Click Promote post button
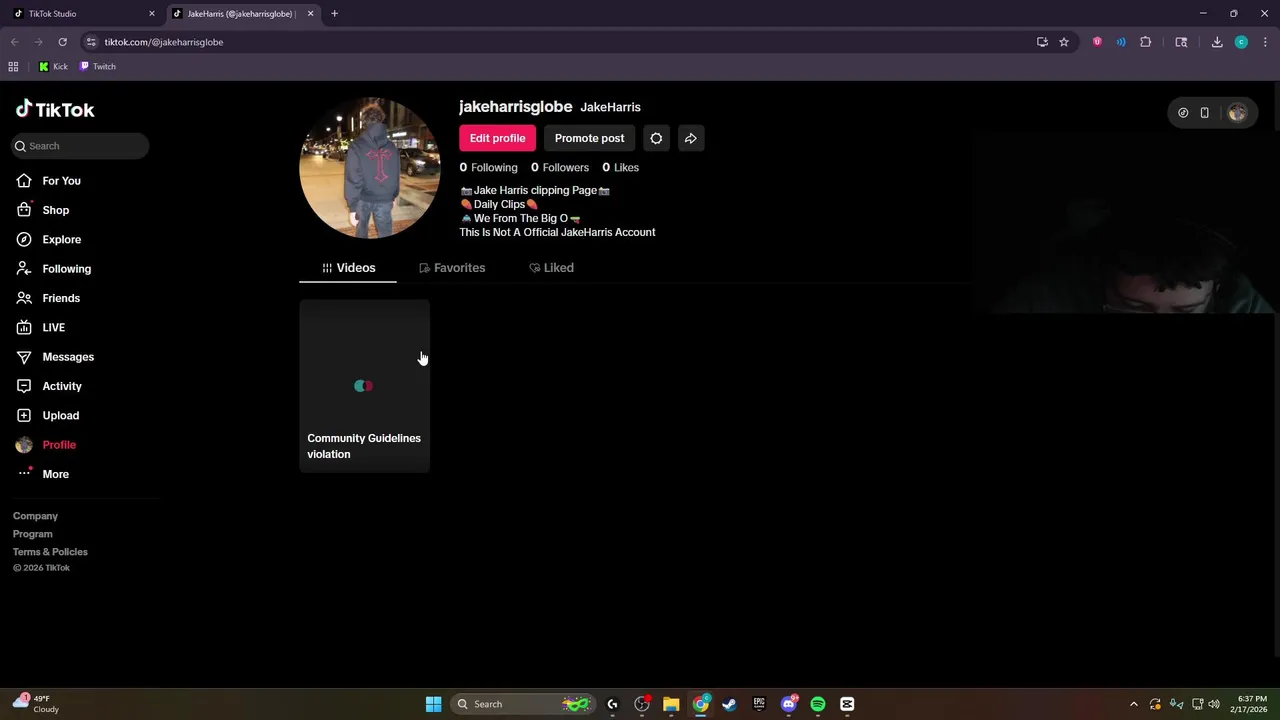 [589, 138]
